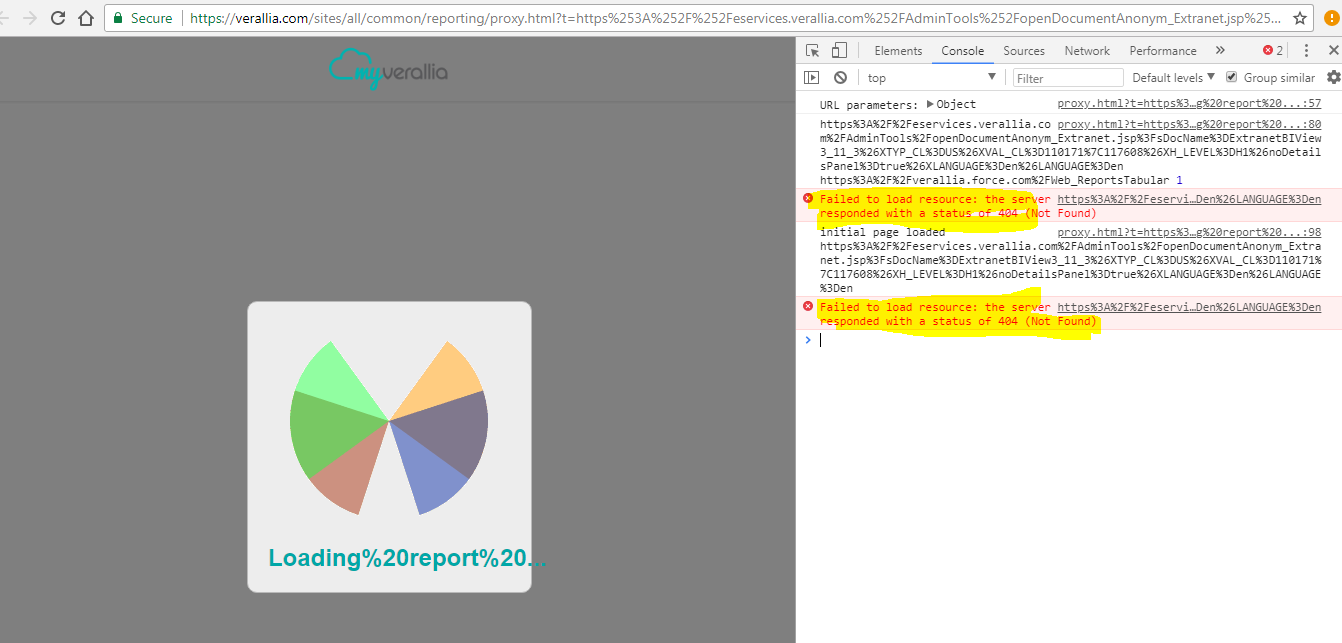Screen dimensions: 1342x643
Task: Open the proxy.html source link ending :57
Action: 1189,104
